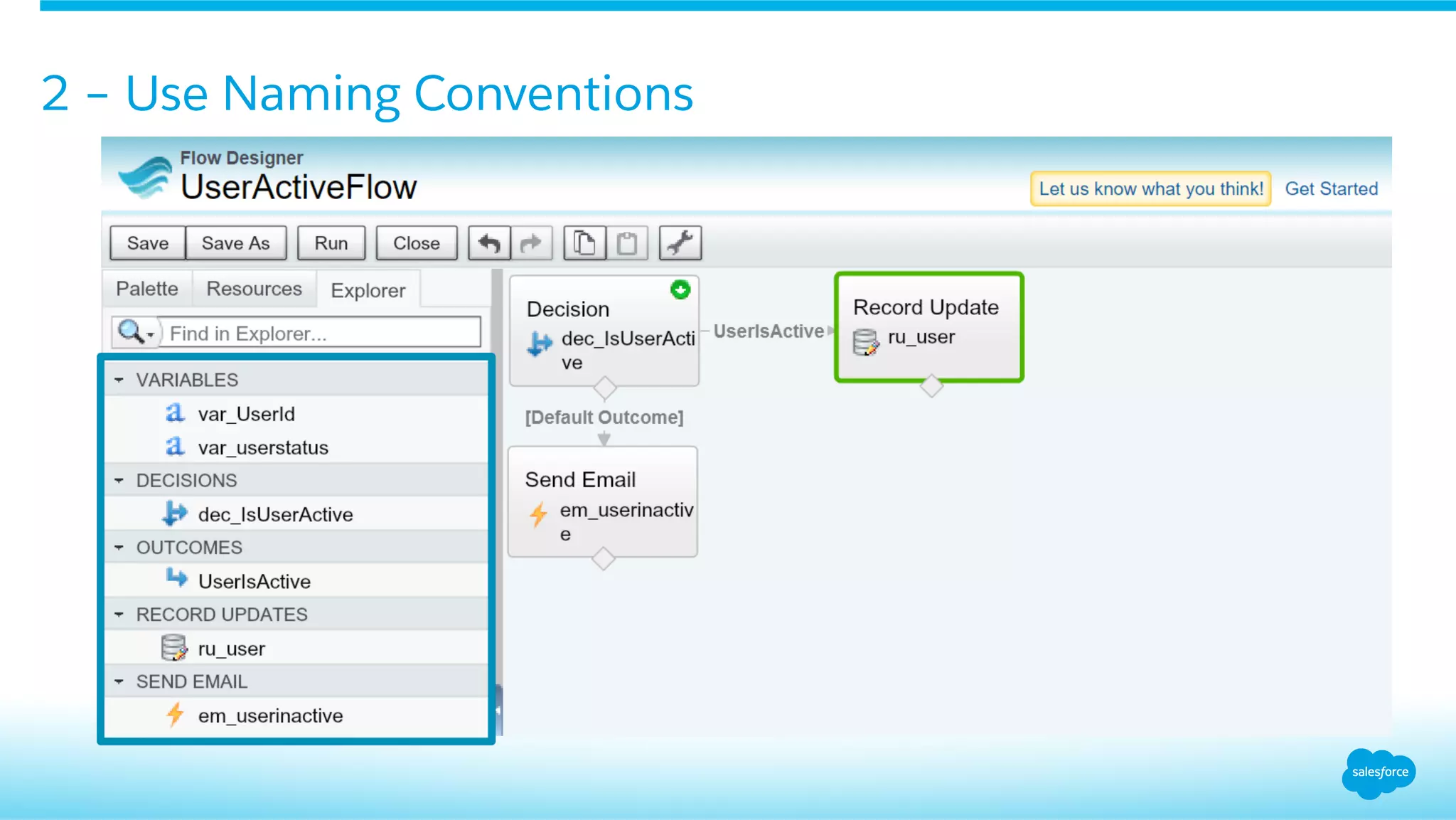Screen dimensions: 1456x820
Task: Click the Undo arrow icon
Action: 489,243
